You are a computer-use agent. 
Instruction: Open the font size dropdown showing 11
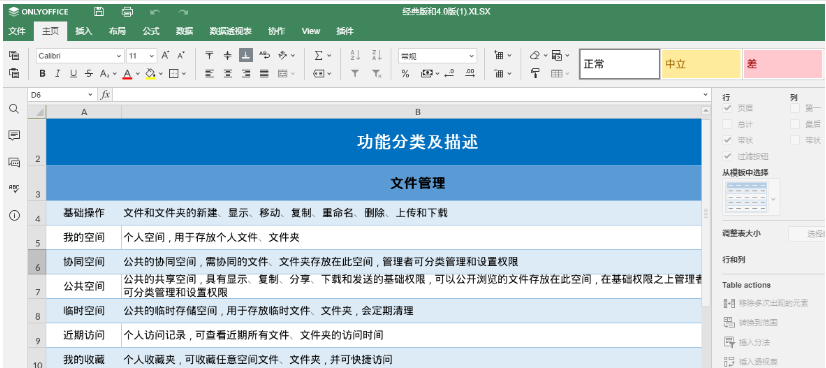[142, 56]
